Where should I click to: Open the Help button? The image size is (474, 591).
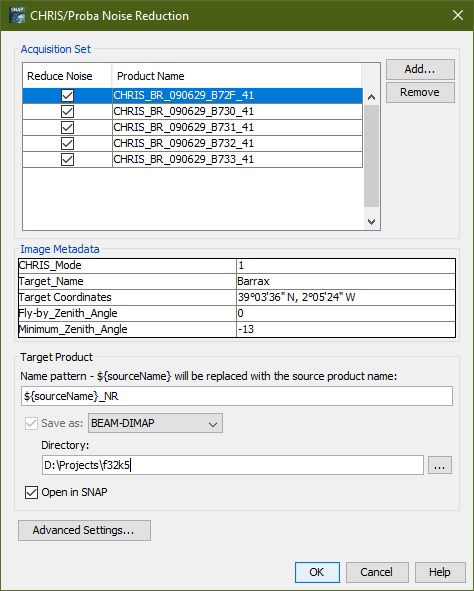point(440,572)
